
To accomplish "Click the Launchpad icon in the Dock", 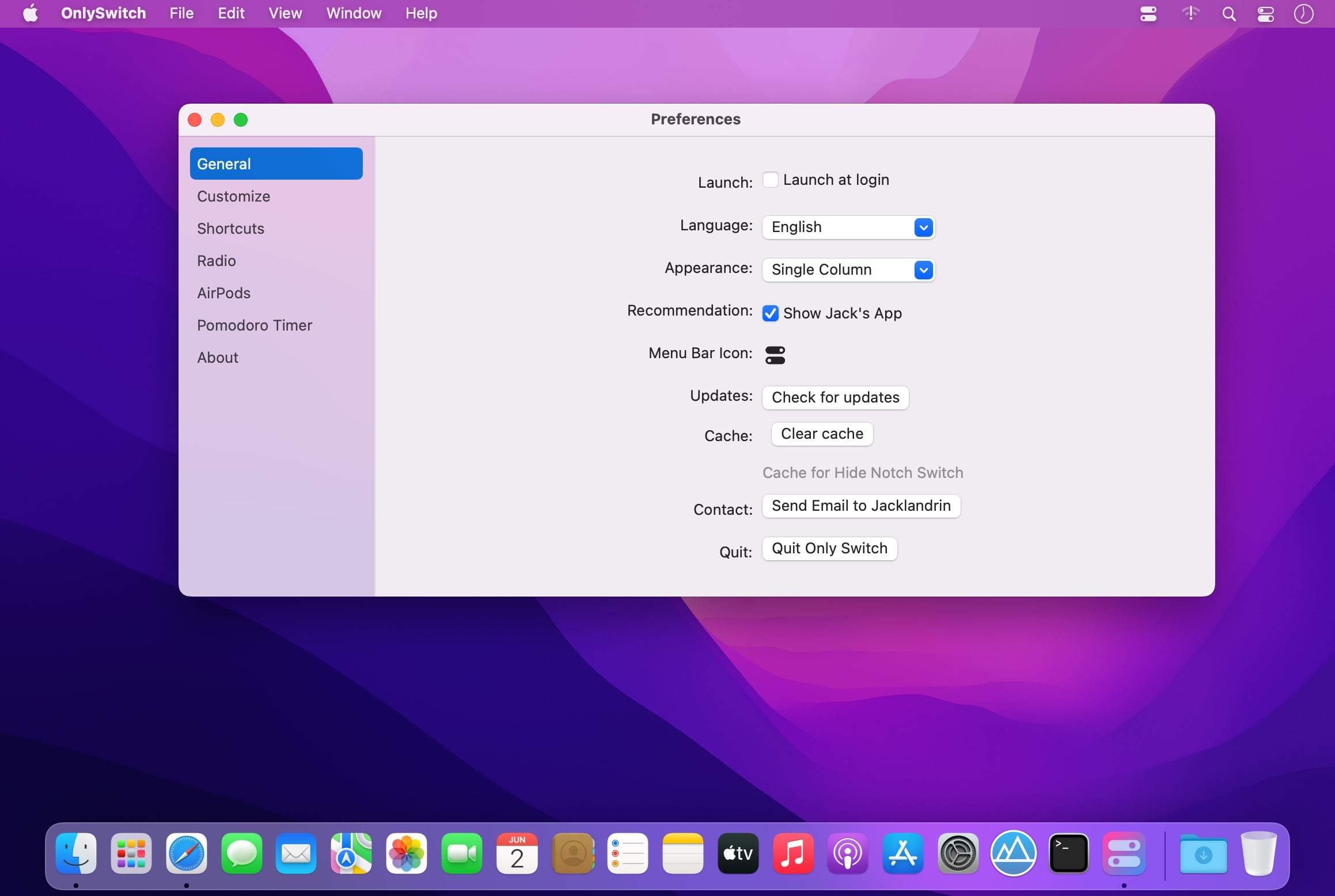I will coord(132,854).
